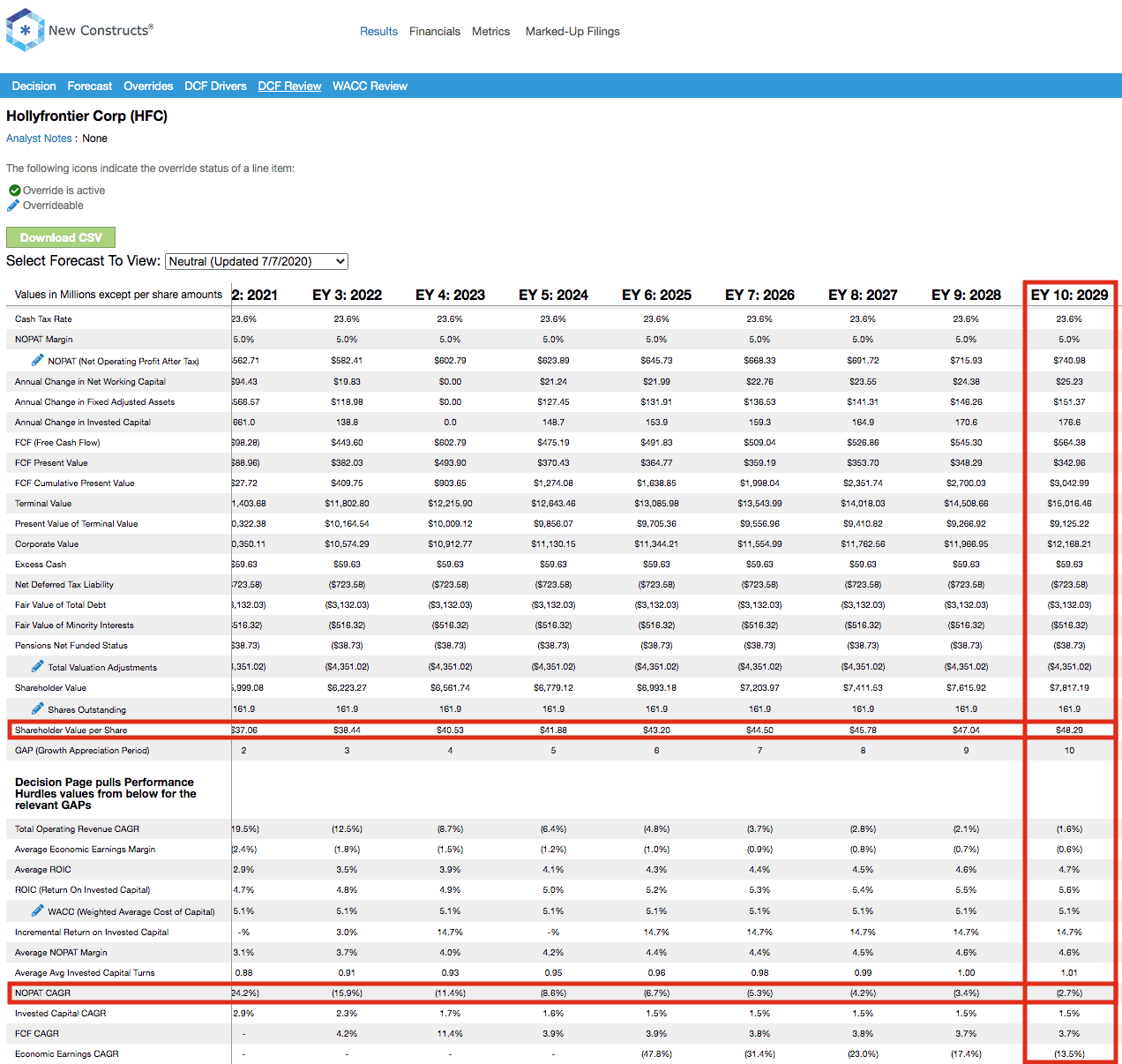The height and width of the screenshot is (1064, 1122).
Task: Click the EY 5: 2024 column header
Action: pos(553,295)
